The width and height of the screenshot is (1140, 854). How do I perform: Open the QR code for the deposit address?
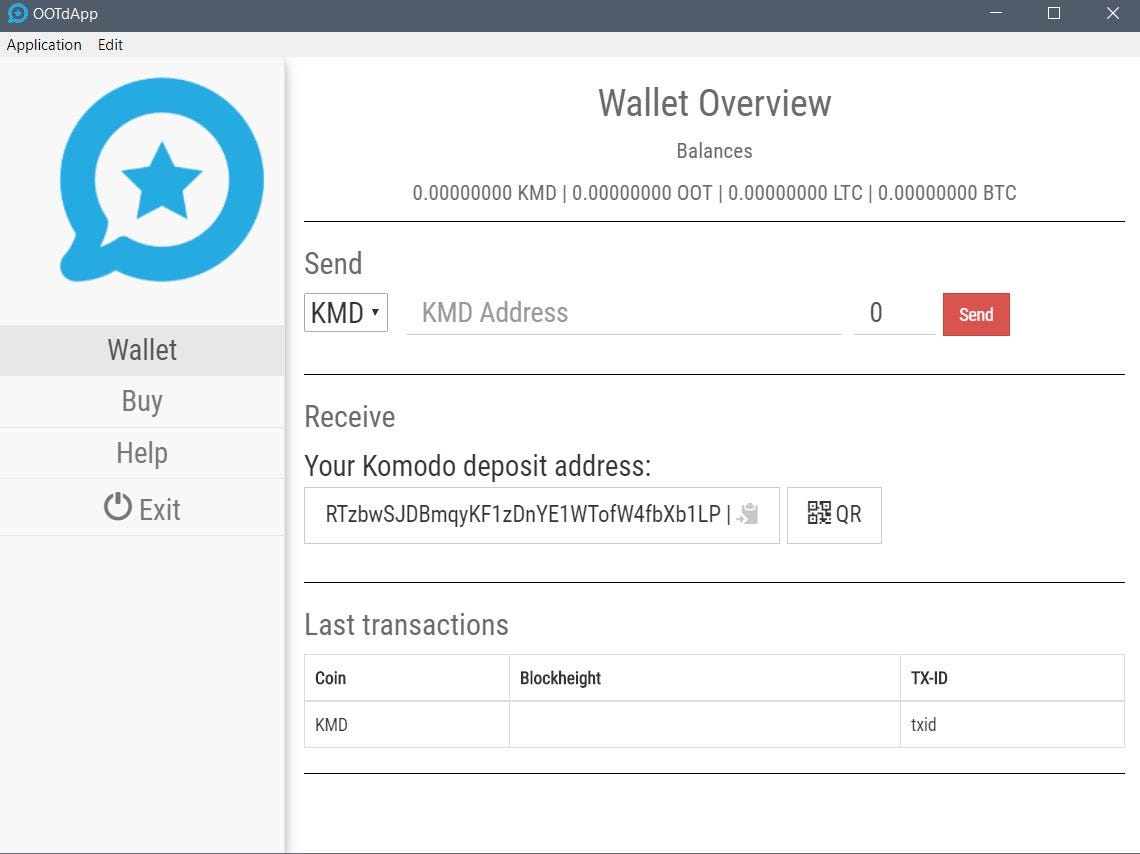(834, 514)
